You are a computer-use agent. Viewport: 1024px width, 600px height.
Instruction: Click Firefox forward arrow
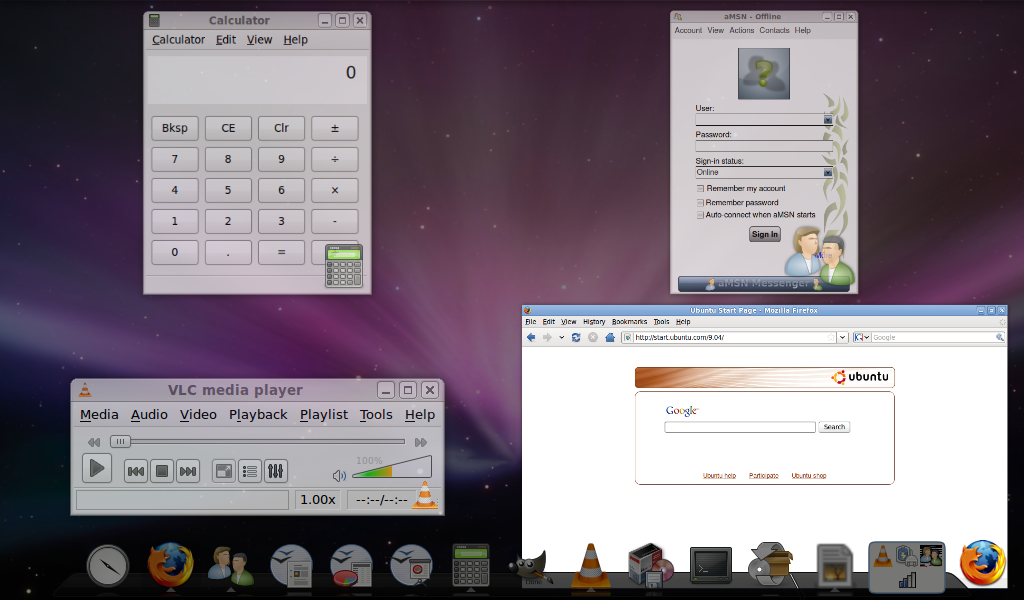click(547, 338)
